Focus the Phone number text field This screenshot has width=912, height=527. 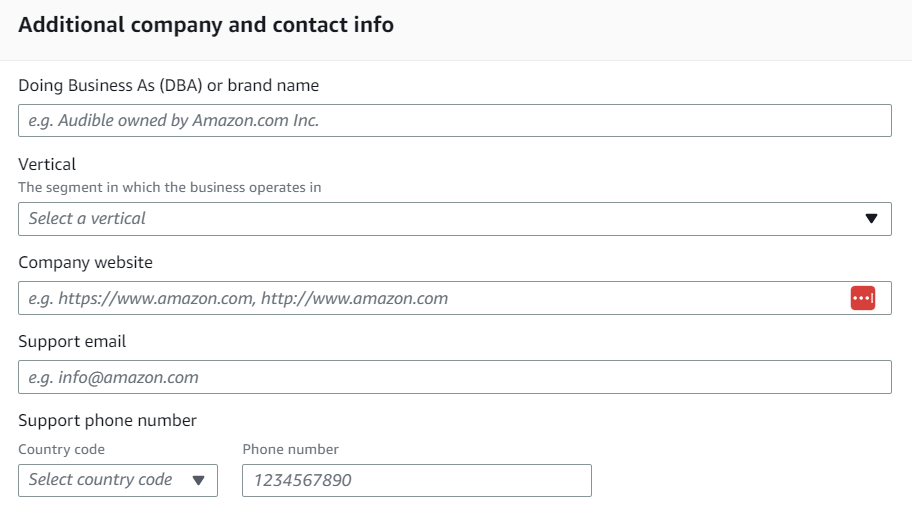click(416, 480)
